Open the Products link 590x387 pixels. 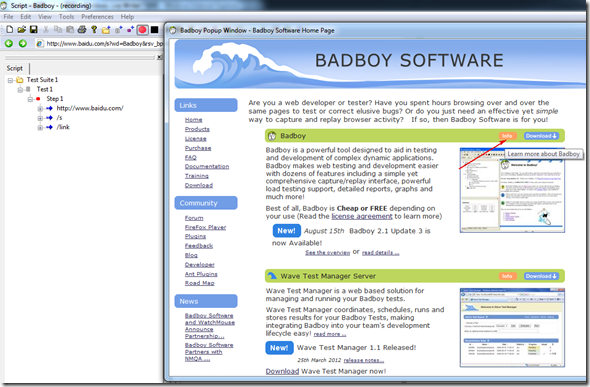197,129
